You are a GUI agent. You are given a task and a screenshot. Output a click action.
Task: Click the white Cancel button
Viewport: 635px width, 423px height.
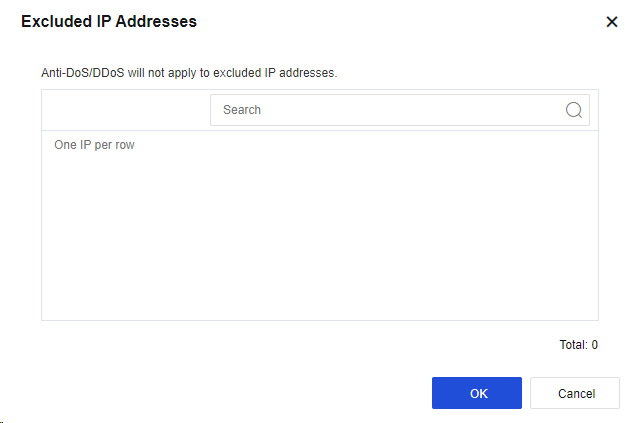[575, 393]
